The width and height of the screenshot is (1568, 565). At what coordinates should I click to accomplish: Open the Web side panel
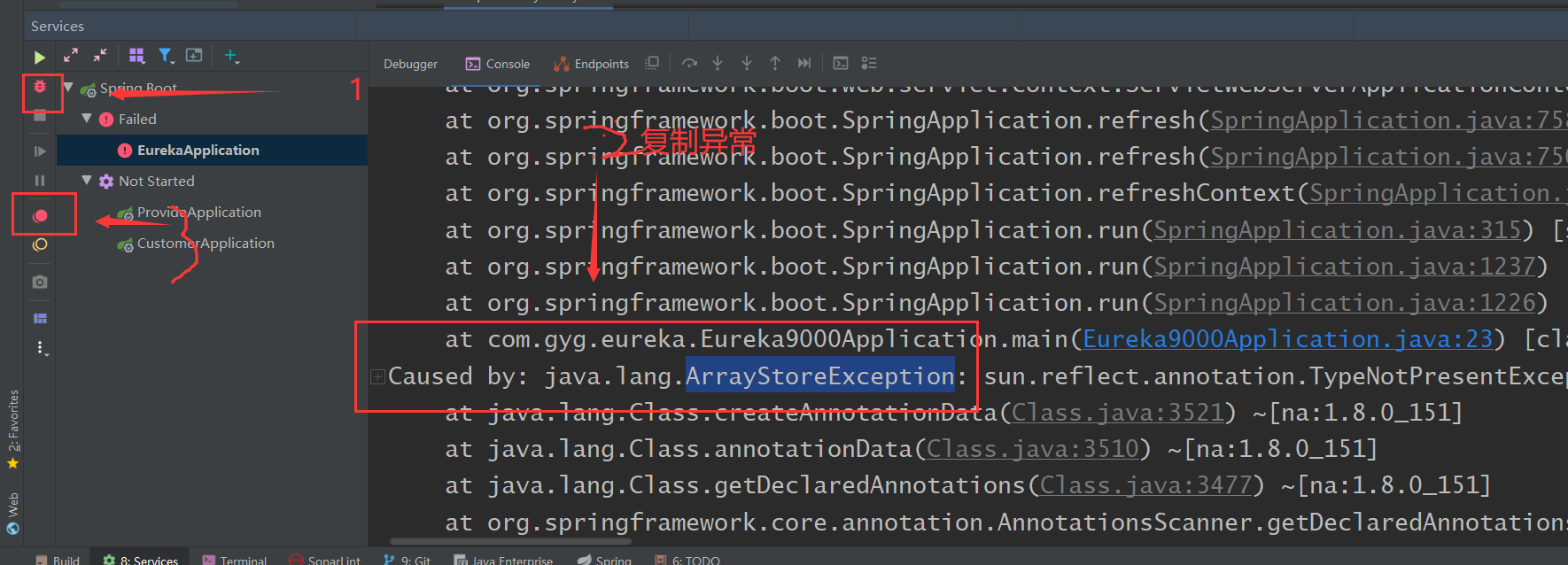pos(12,514)
